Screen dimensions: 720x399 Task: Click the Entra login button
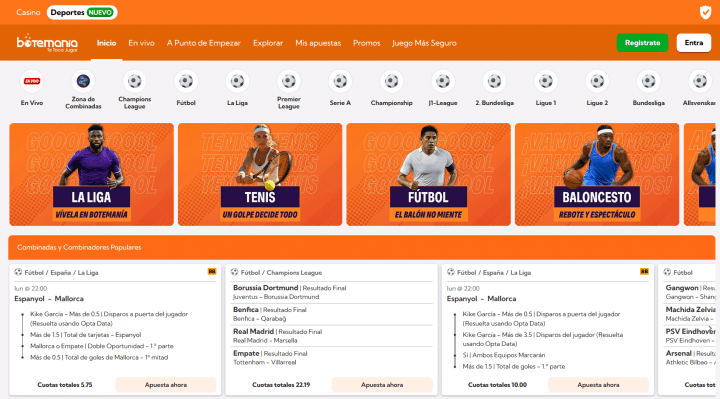[x=694, y=43]
